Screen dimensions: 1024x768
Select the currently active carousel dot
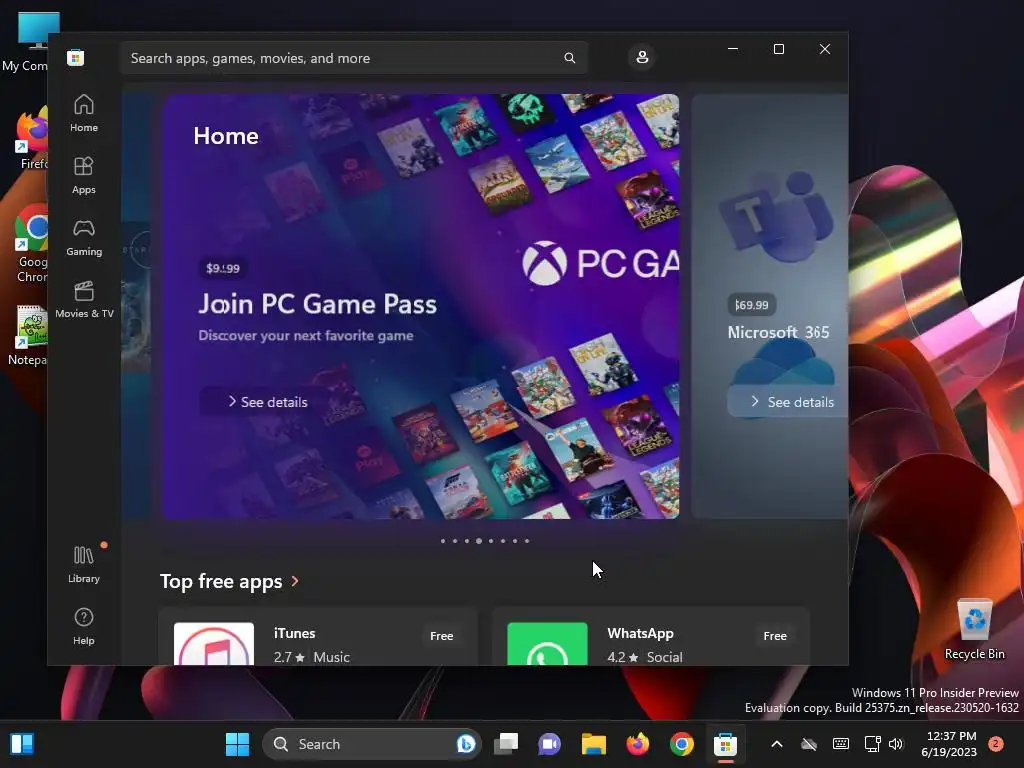point(479,541)
